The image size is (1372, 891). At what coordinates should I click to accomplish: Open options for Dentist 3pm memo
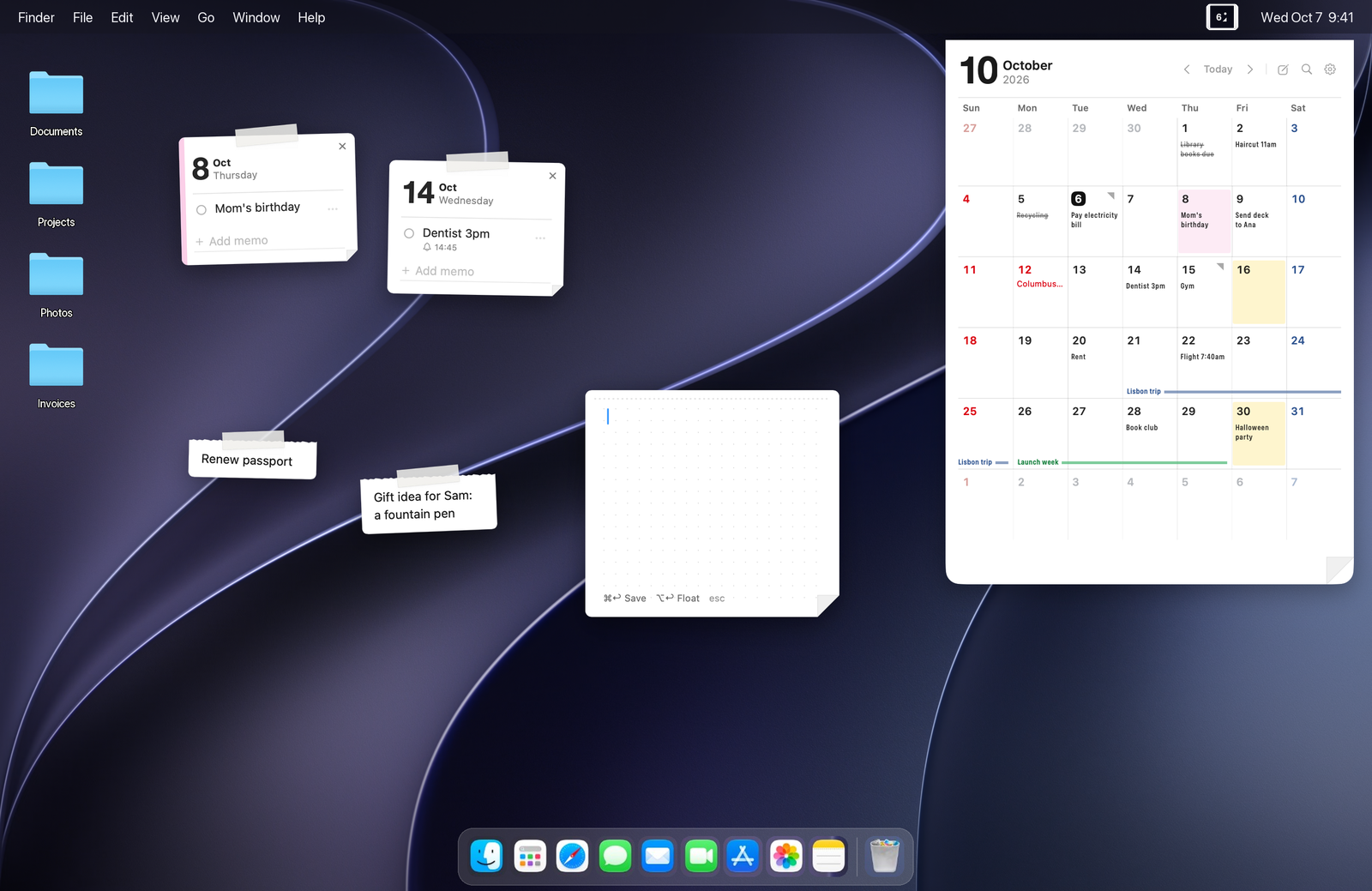540,238
